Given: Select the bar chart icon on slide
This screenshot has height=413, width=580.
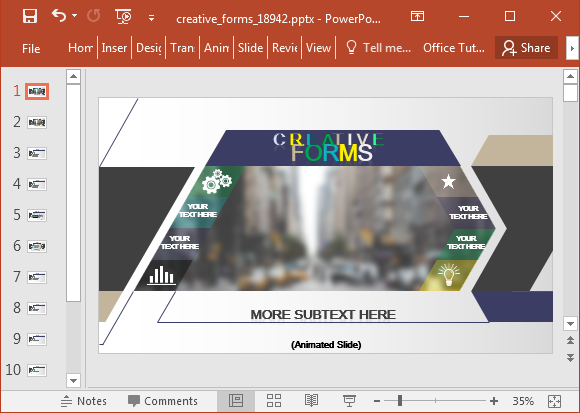Looking at the screenshot, I should (x=161, y=275).
